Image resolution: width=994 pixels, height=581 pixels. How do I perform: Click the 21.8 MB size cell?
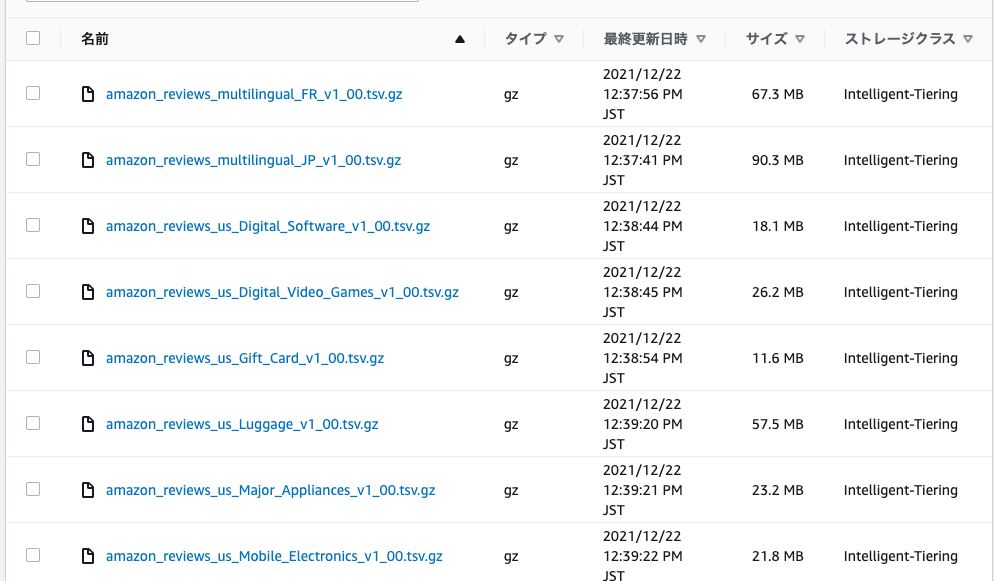pos(777,556)
